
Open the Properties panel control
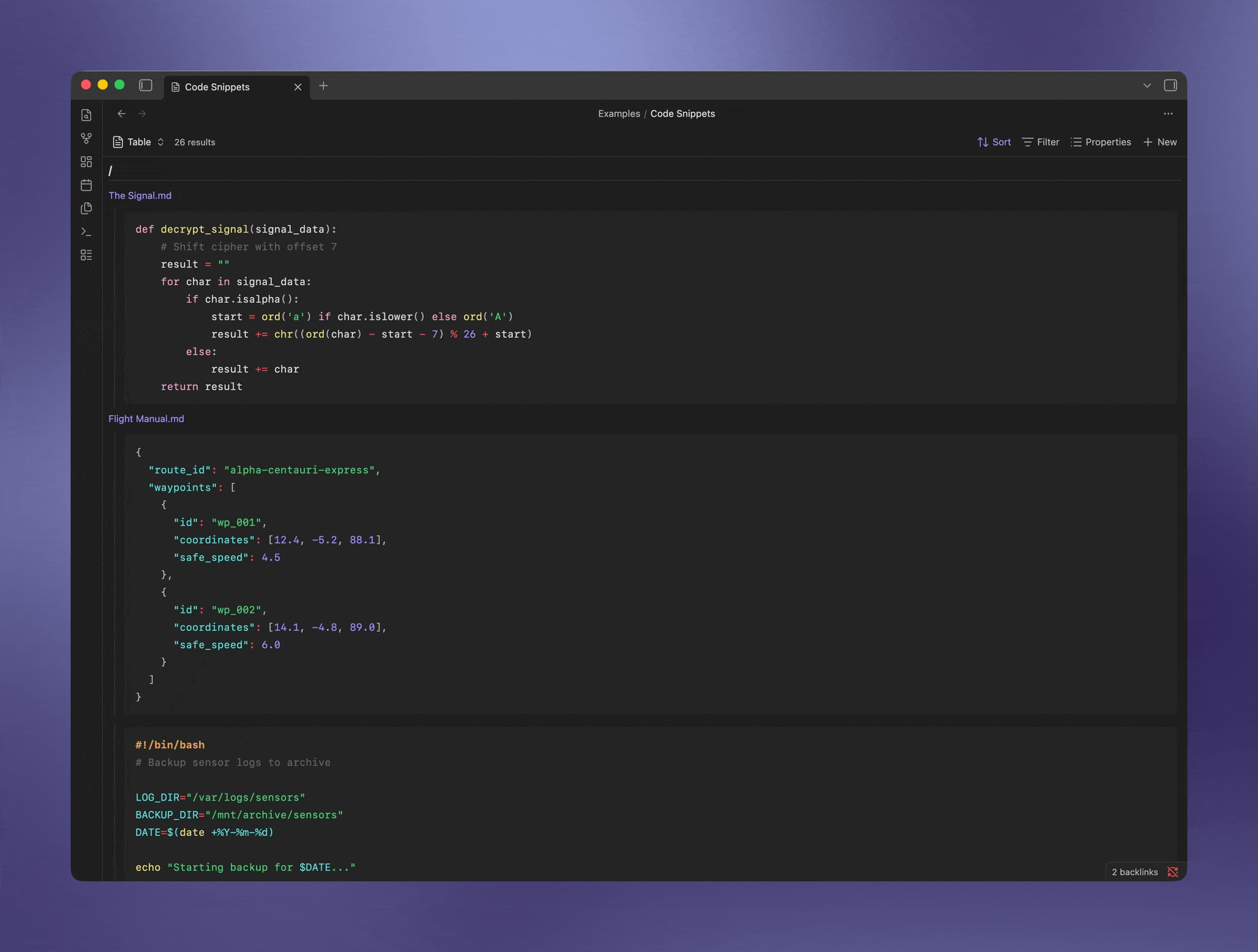click(1101, 142)
